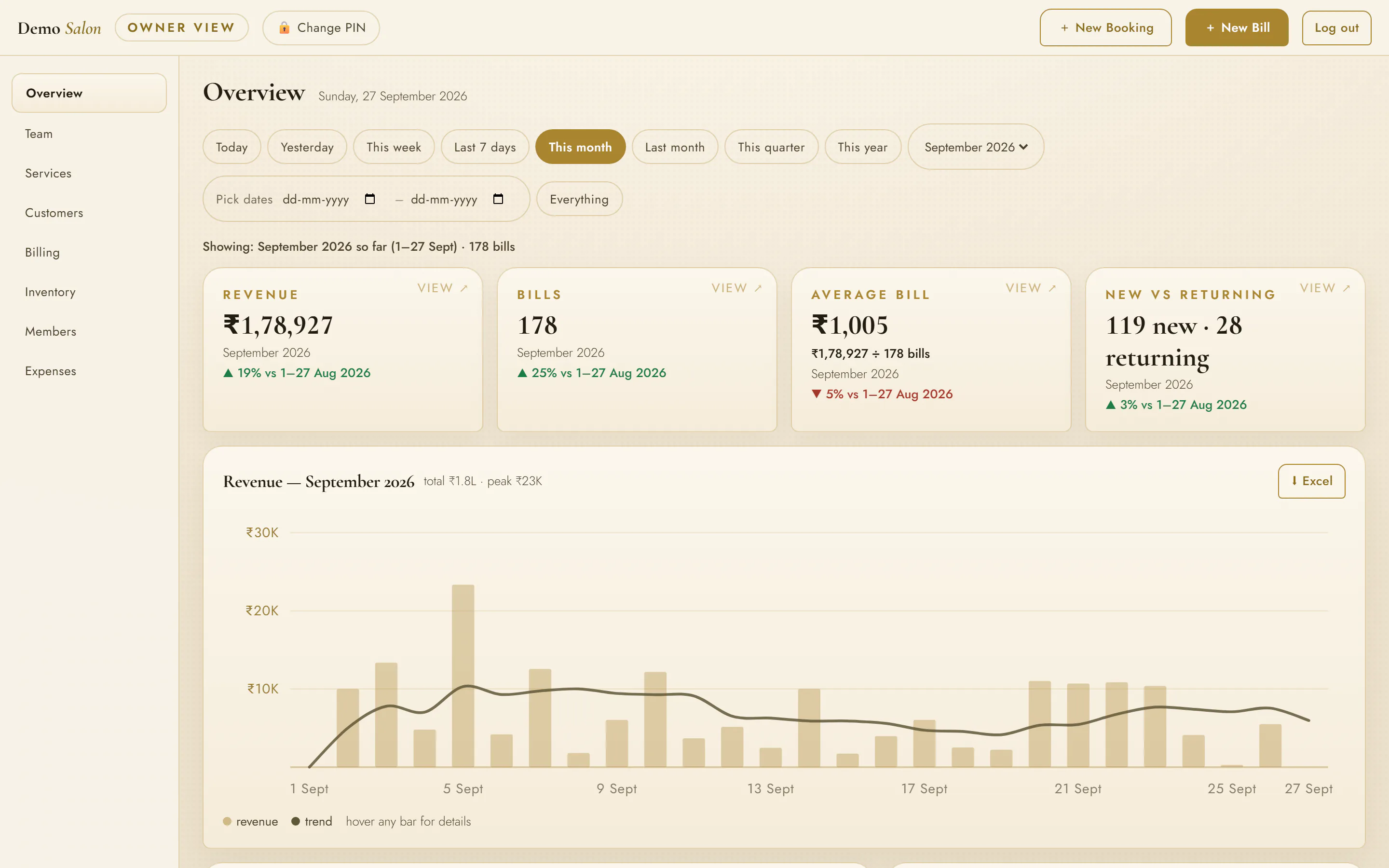Click the Demo Salon logo
The image size is (1389, 868).
click(x=59, y=27)
